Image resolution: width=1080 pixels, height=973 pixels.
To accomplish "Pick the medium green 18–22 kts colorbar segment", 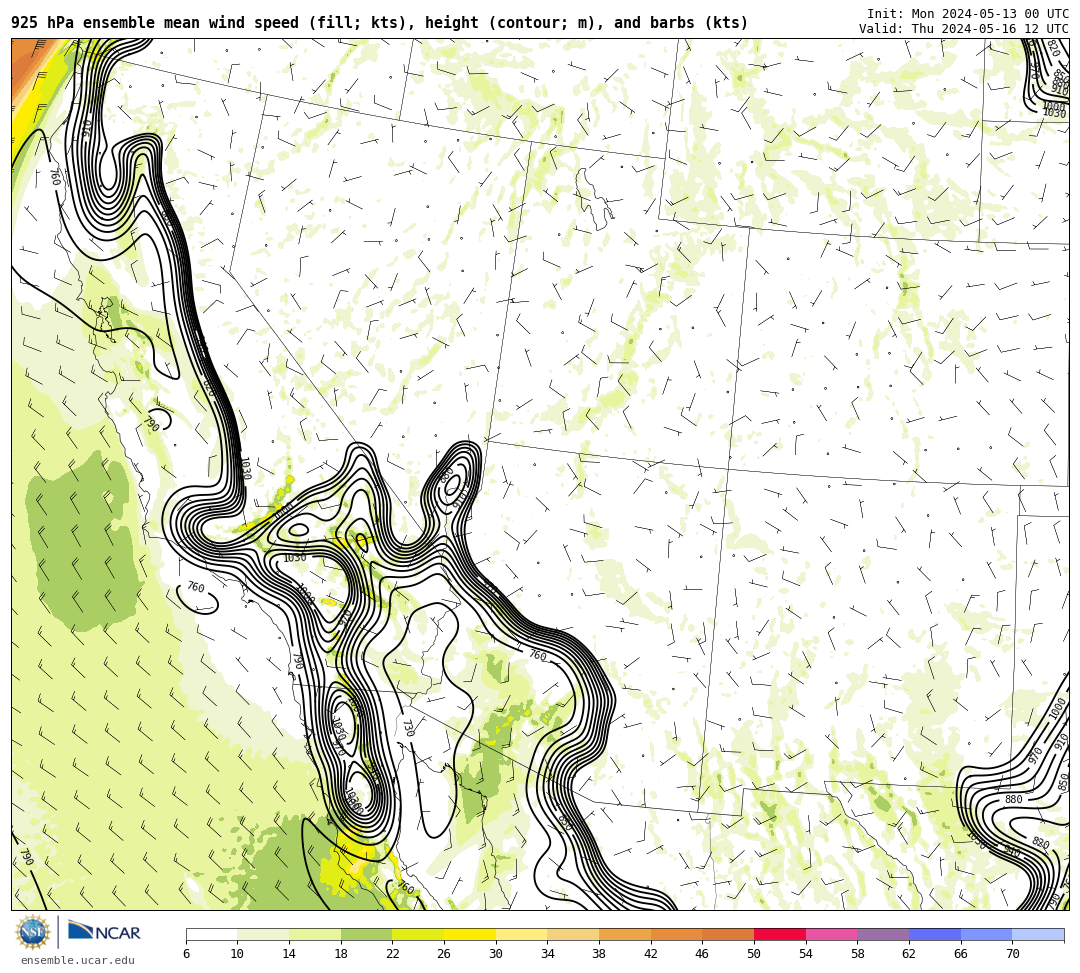I will coord(366,934).
